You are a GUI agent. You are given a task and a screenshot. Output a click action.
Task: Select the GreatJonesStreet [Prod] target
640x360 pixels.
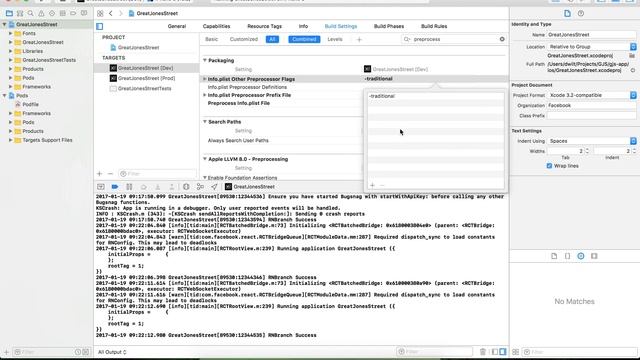coord(146,78)
